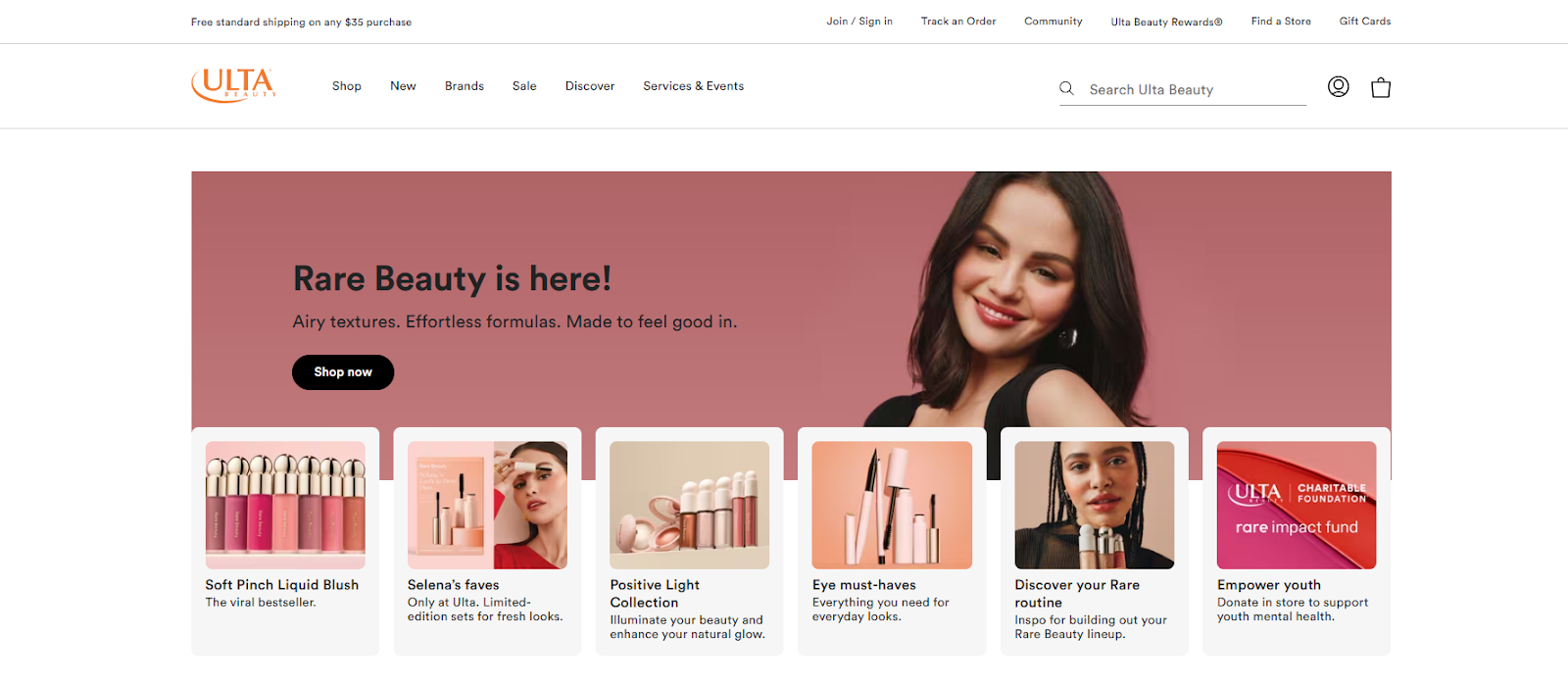Viewport: 1568px width, 684px height.
Task: Open Track an Order link
Action: tap(958, 22)
